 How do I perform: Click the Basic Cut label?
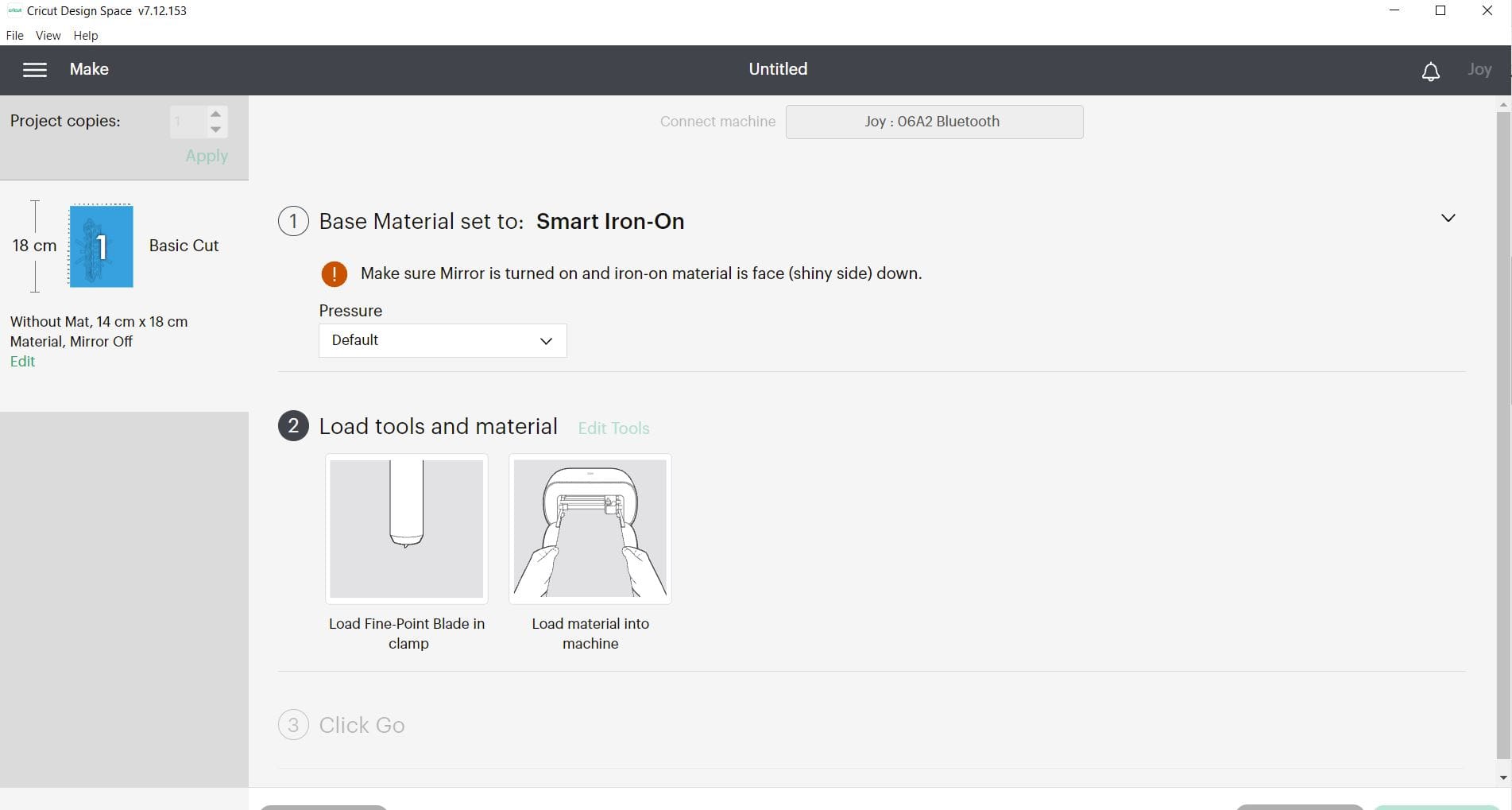[184, 246]
